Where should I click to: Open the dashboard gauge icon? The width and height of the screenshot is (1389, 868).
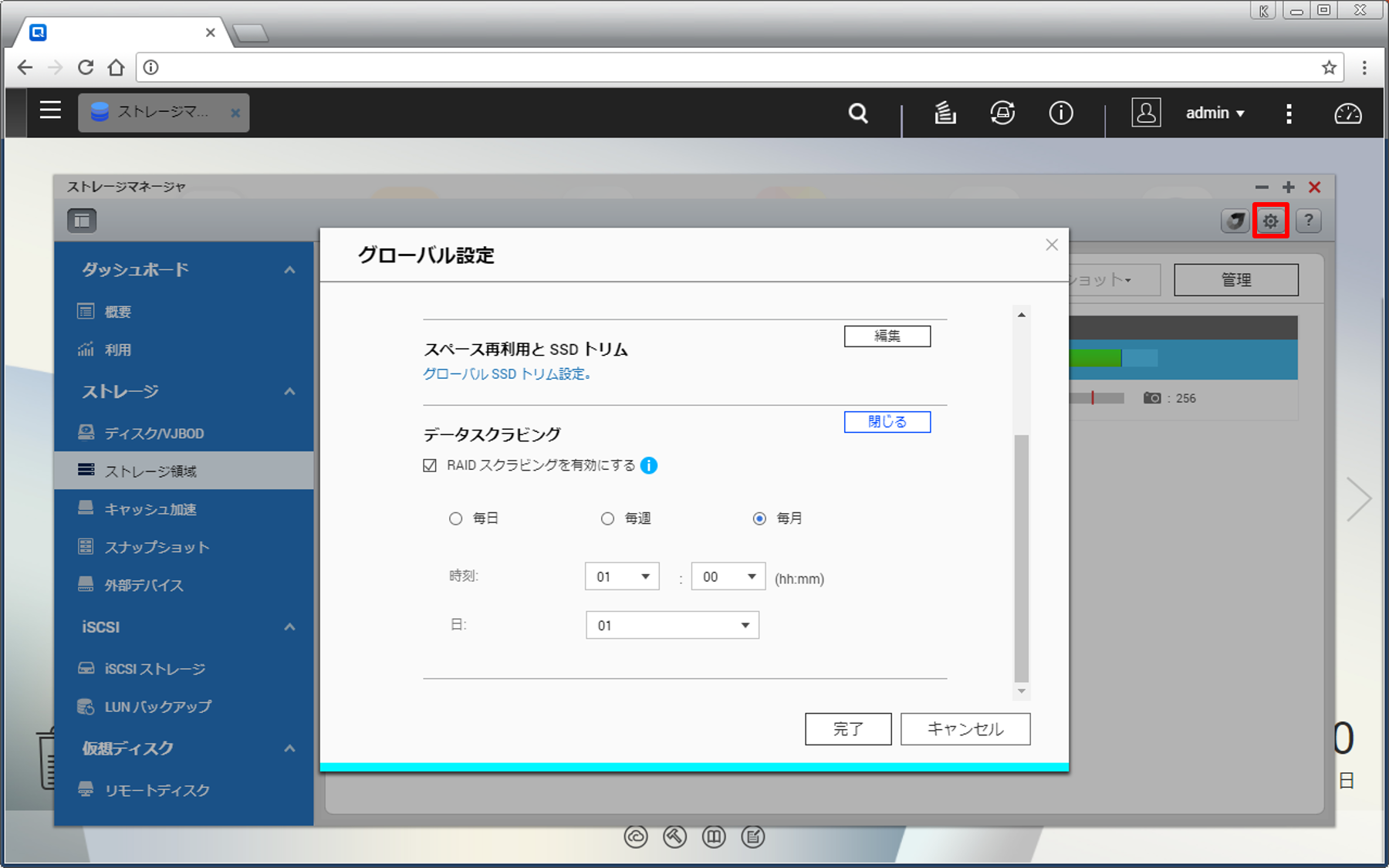point(1347,113)
